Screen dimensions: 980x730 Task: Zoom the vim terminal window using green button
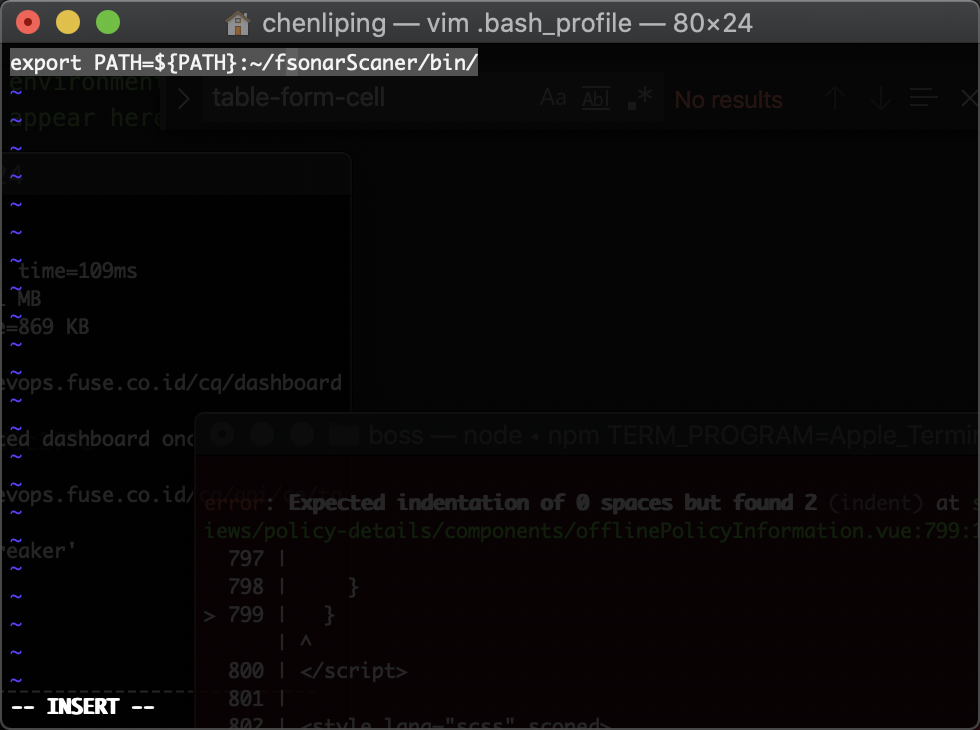pyautogui.click(x=108, y=22)
